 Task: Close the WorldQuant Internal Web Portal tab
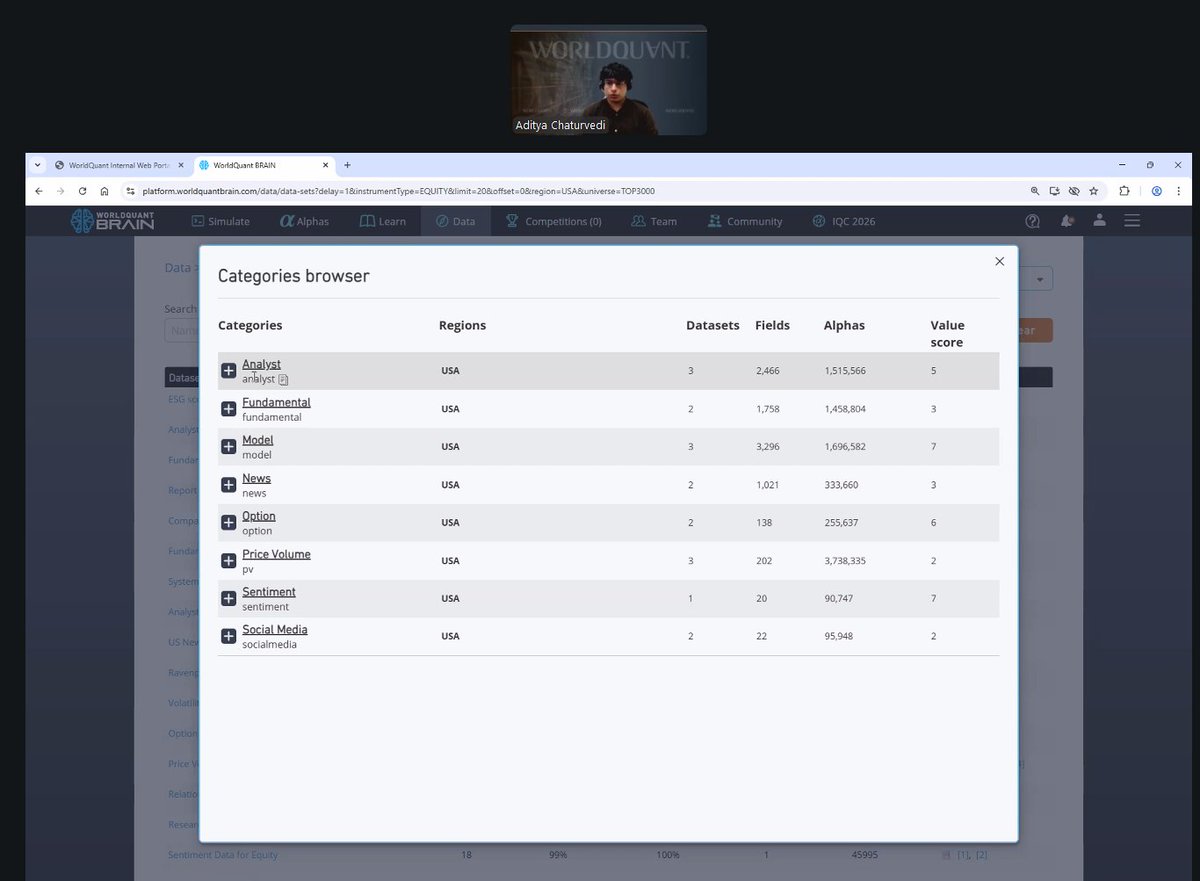(x=180, y=165)
